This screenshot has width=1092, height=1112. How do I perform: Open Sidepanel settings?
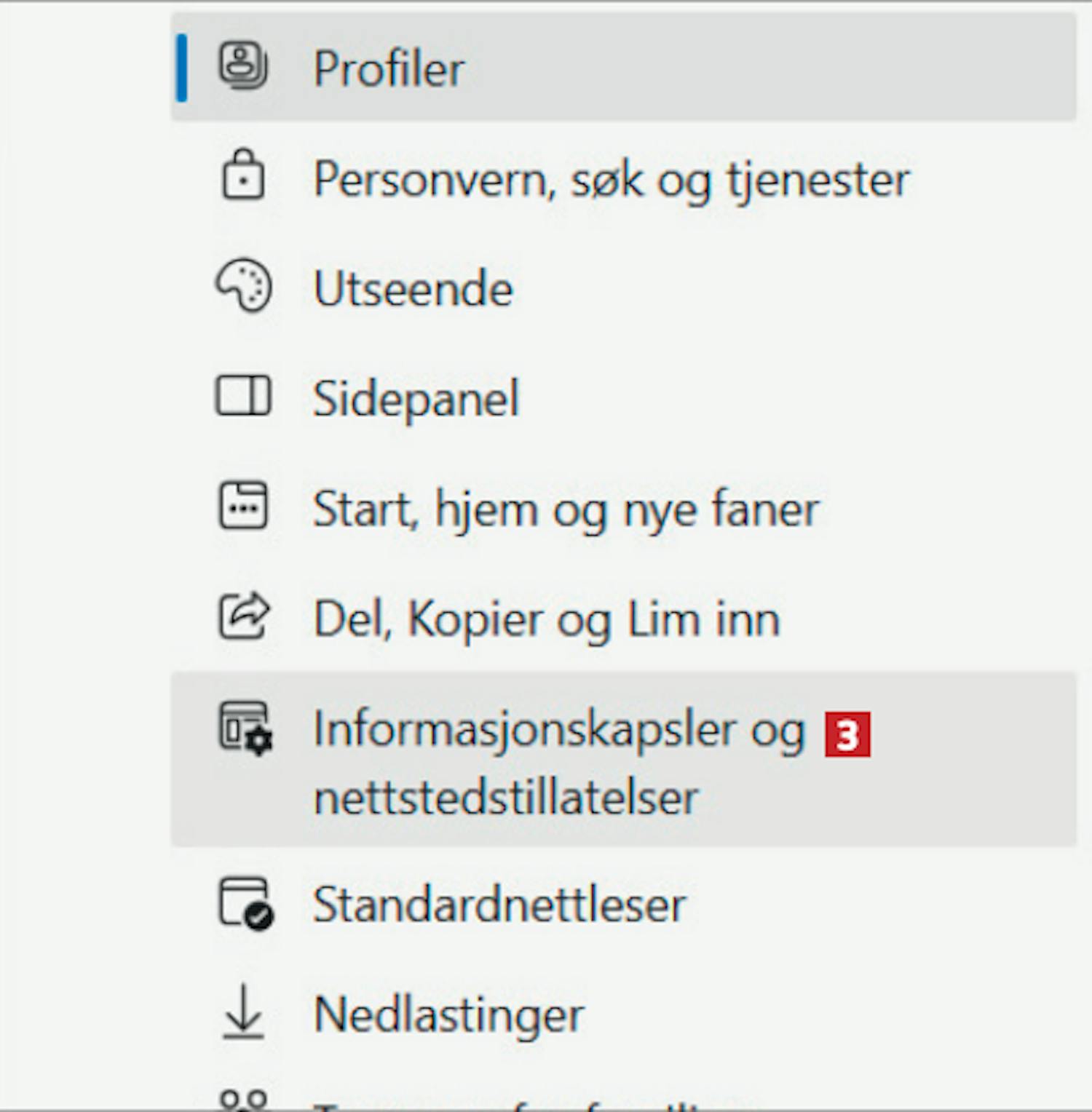tap(416, 399)
